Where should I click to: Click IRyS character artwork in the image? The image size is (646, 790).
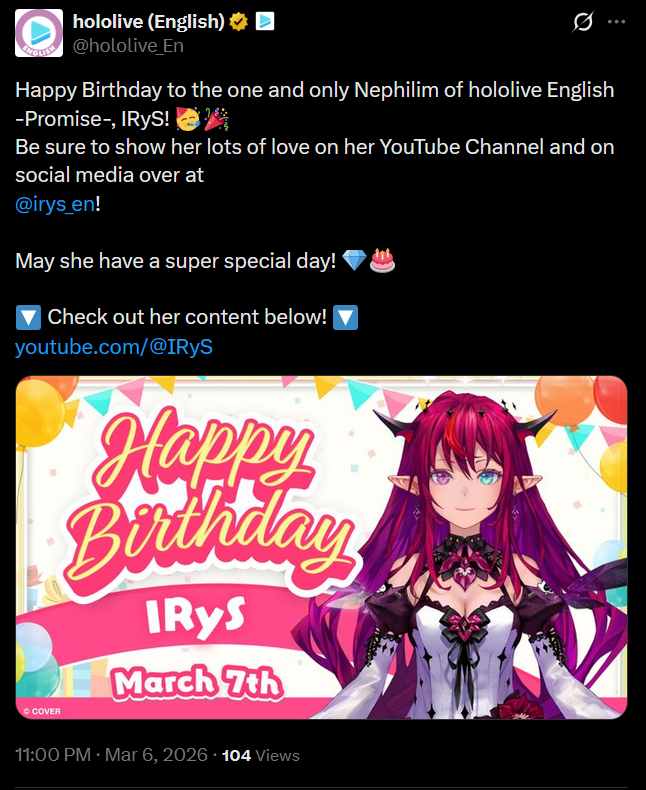point(469,554)
